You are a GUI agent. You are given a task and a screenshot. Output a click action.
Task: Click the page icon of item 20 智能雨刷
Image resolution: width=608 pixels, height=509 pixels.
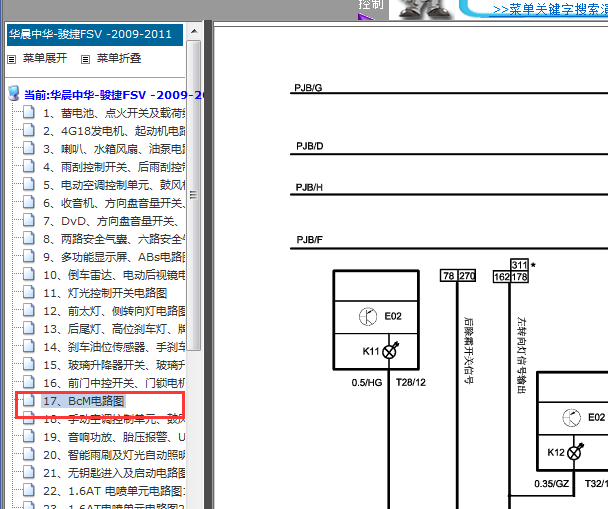click(x=29, y=454)
